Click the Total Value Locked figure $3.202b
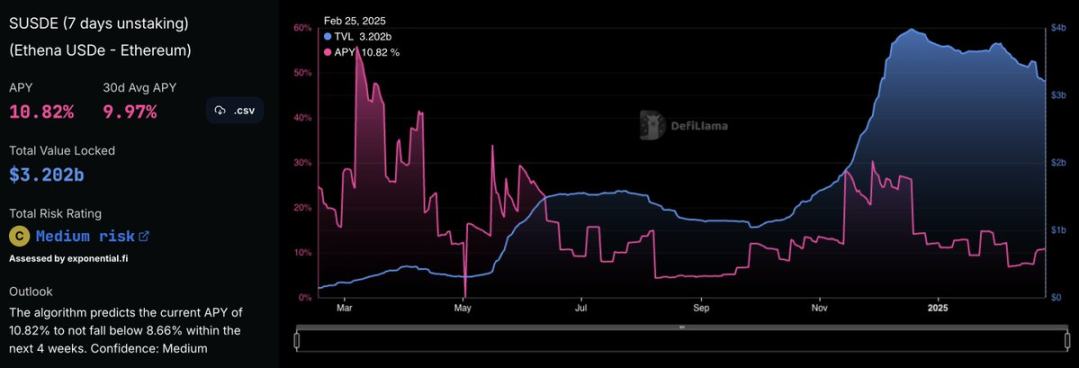 tap(47, 175)
